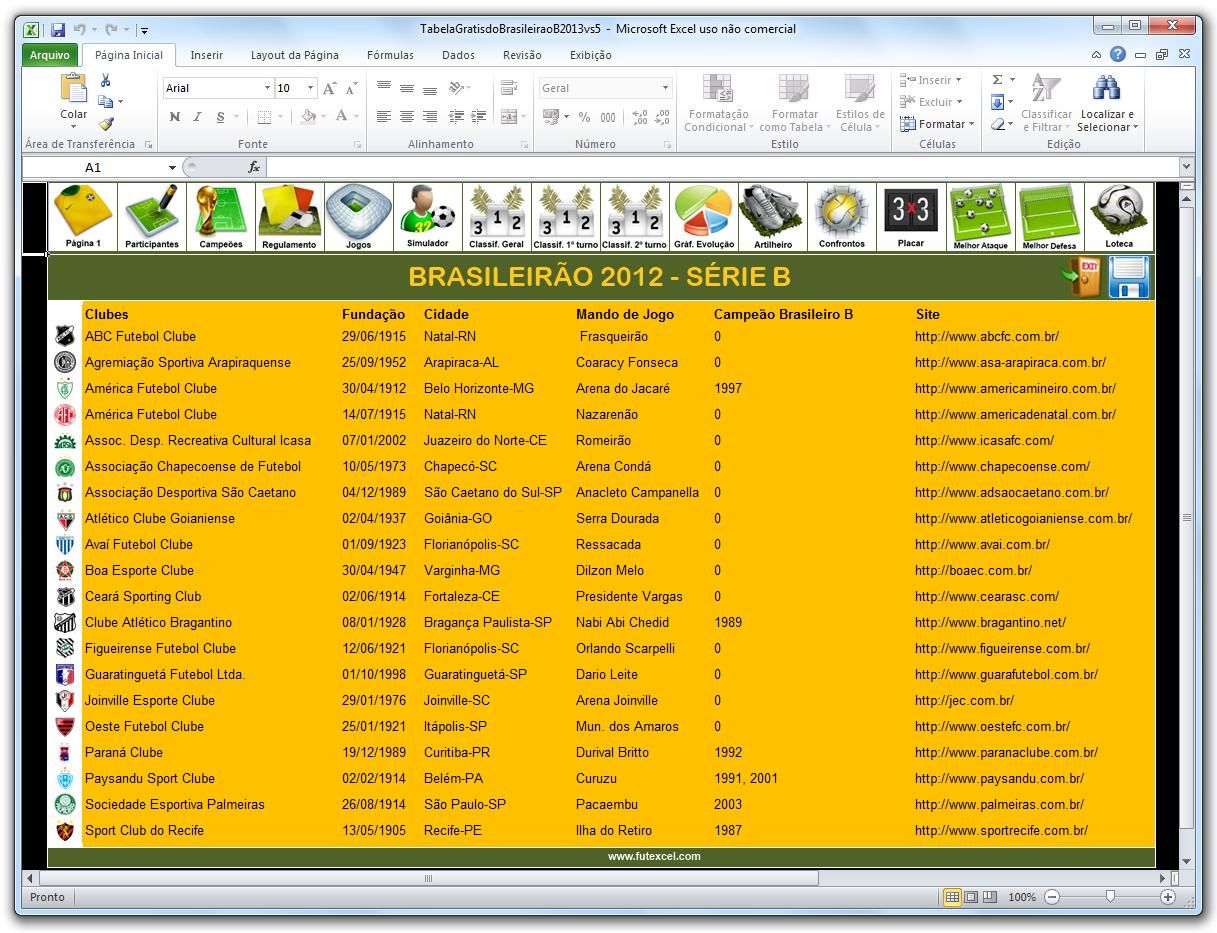Screen dimensions: 1217x933
Task: Open the Classif. 2º turno icon
Action: [x=635, y=216]
